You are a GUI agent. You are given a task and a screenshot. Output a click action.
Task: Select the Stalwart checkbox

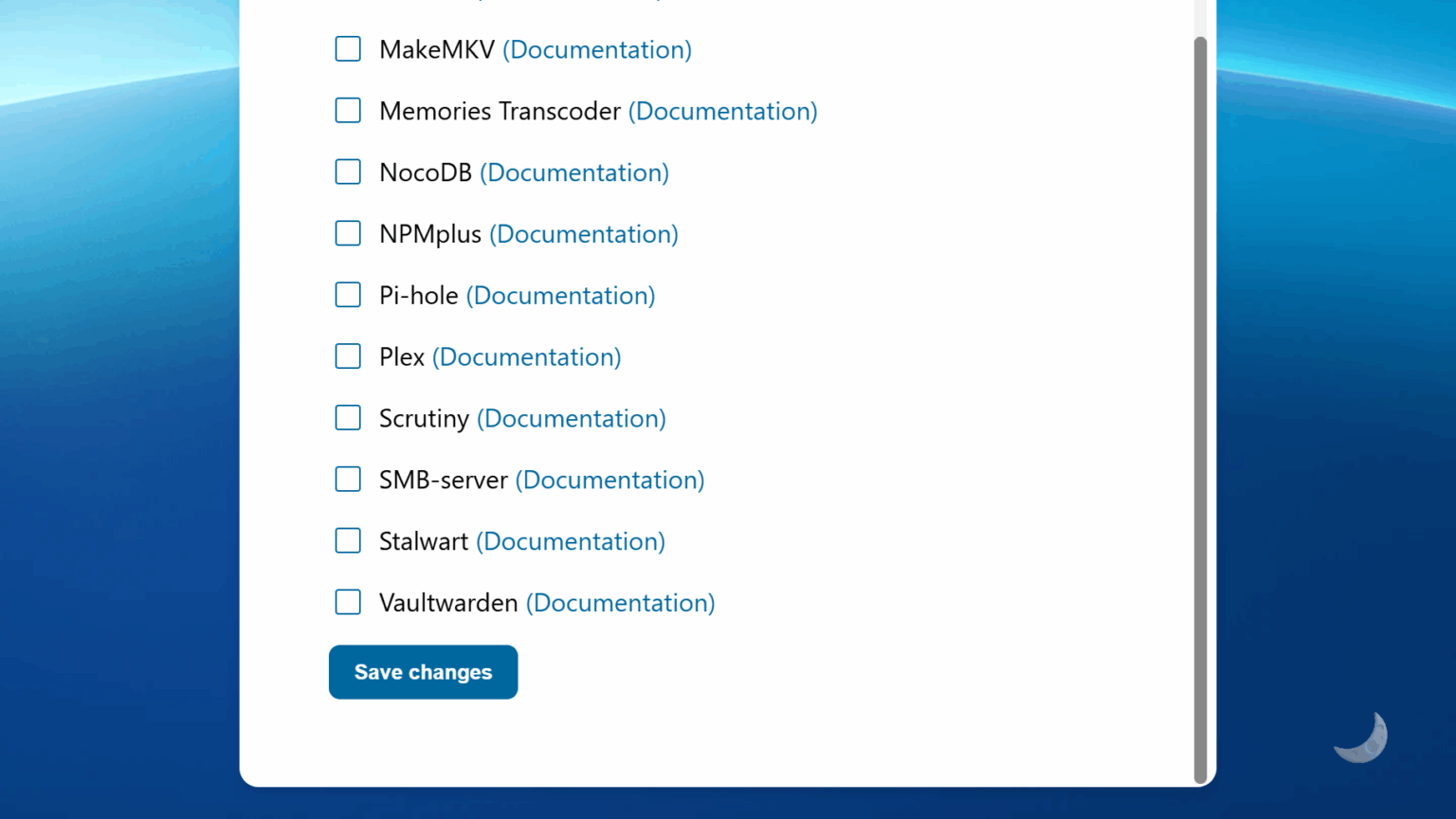348,540
